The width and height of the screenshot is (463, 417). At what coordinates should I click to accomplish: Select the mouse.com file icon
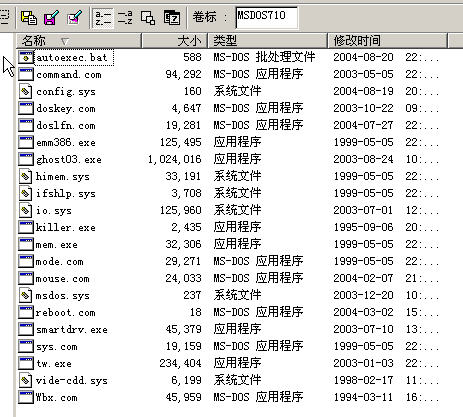(26, 278)
